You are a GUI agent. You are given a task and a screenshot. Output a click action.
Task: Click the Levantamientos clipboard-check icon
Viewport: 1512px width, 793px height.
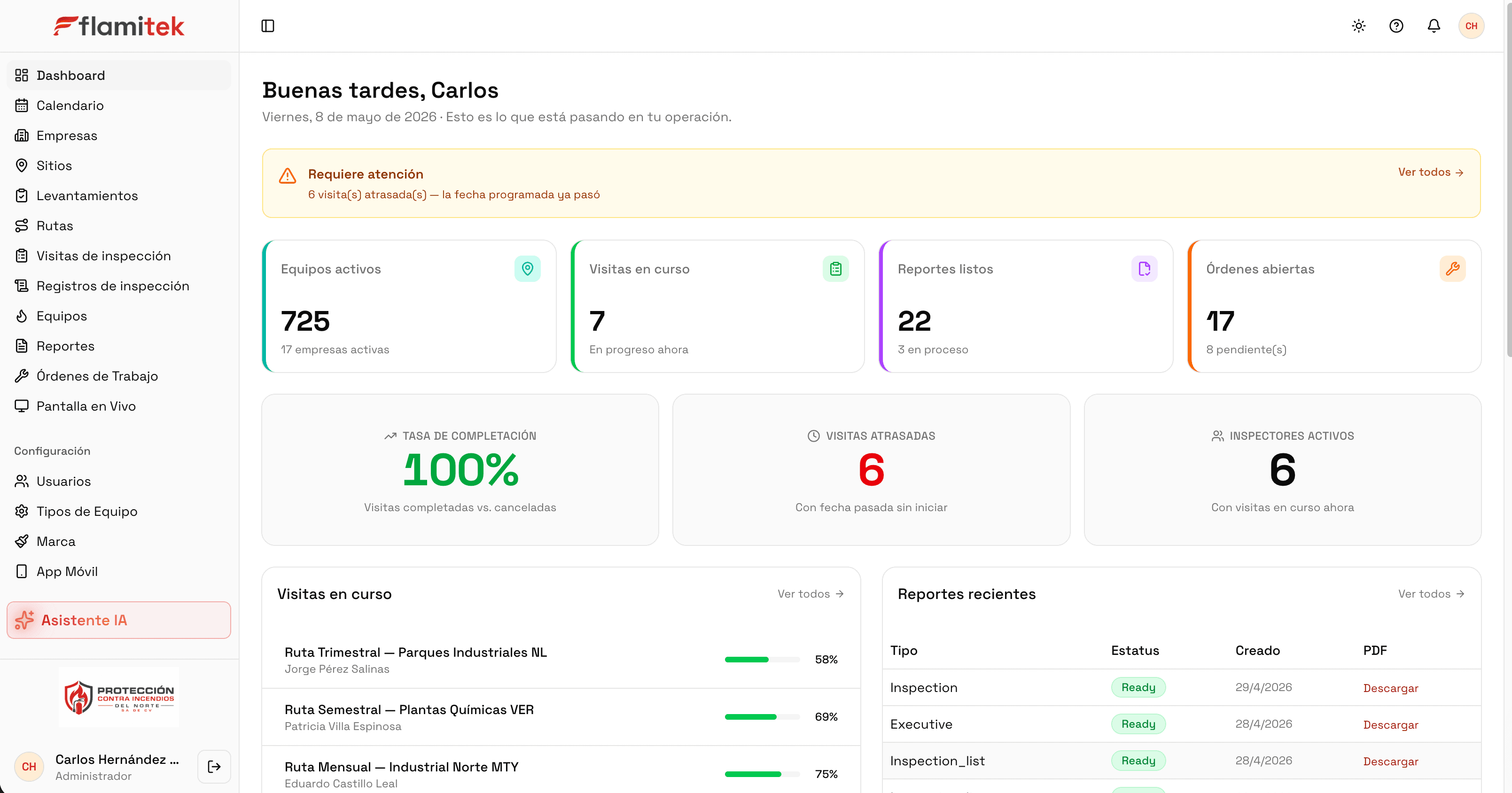22,195
